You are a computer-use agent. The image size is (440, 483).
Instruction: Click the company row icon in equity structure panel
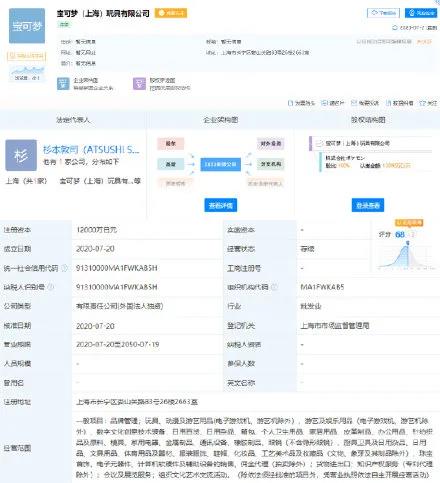[319, 144]
